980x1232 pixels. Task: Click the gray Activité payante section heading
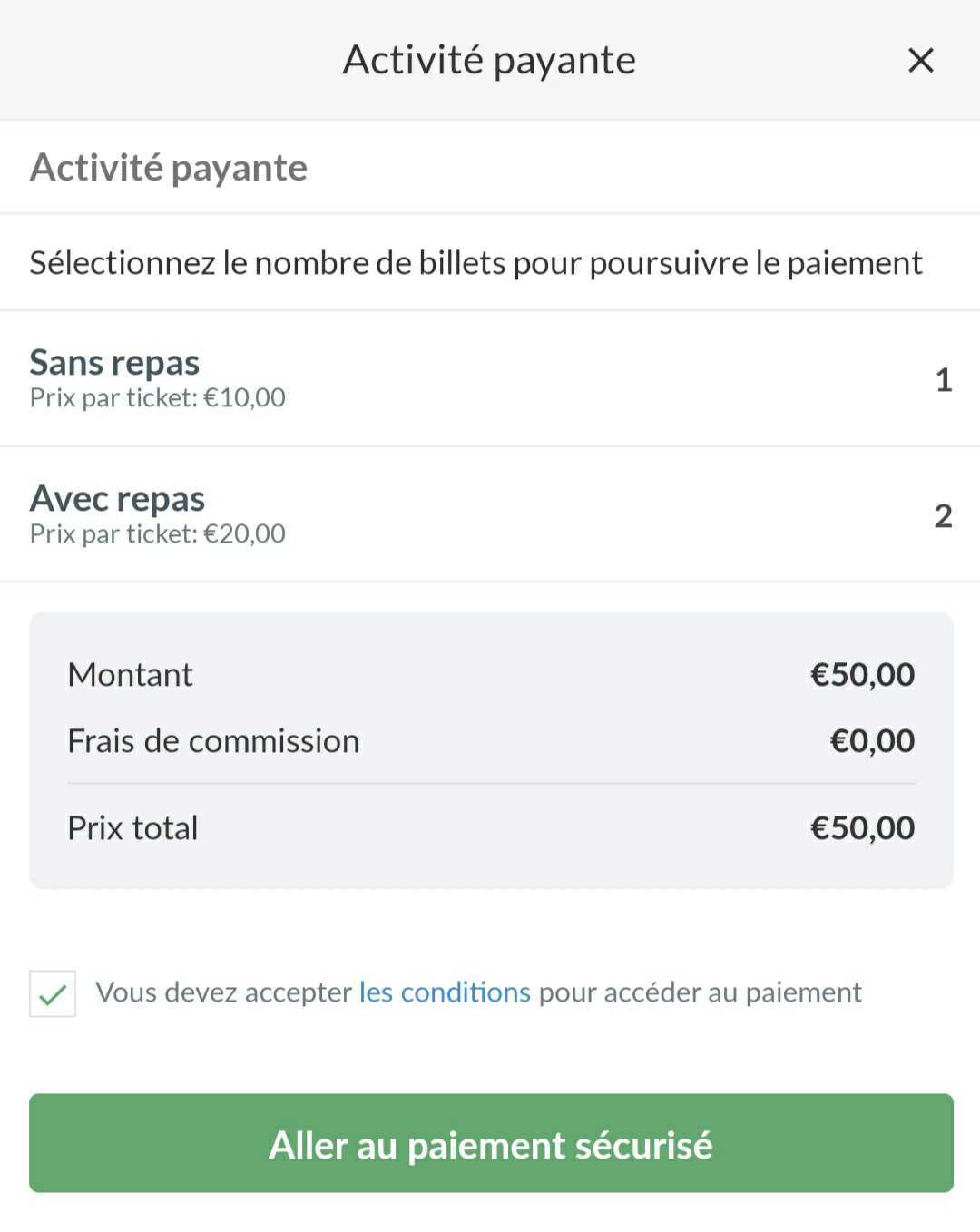pos(169,168)
